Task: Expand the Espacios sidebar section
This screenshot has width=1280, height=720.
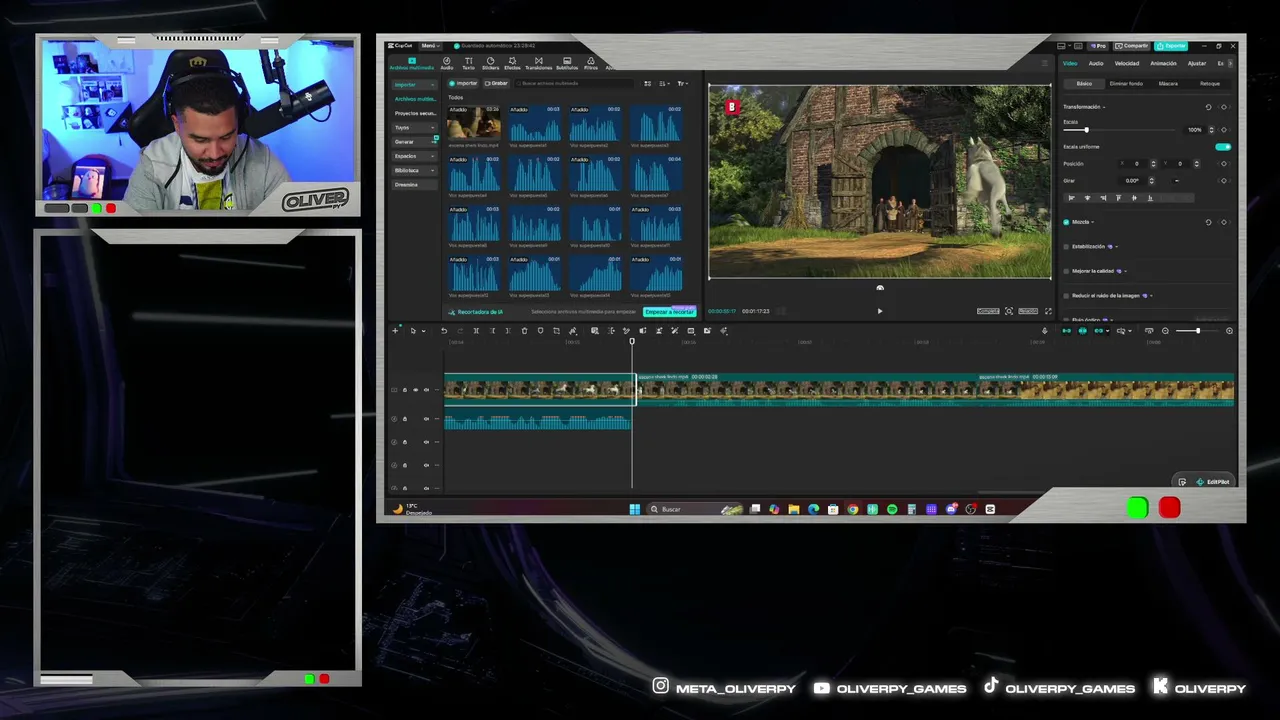Action: tap(413, 156)
